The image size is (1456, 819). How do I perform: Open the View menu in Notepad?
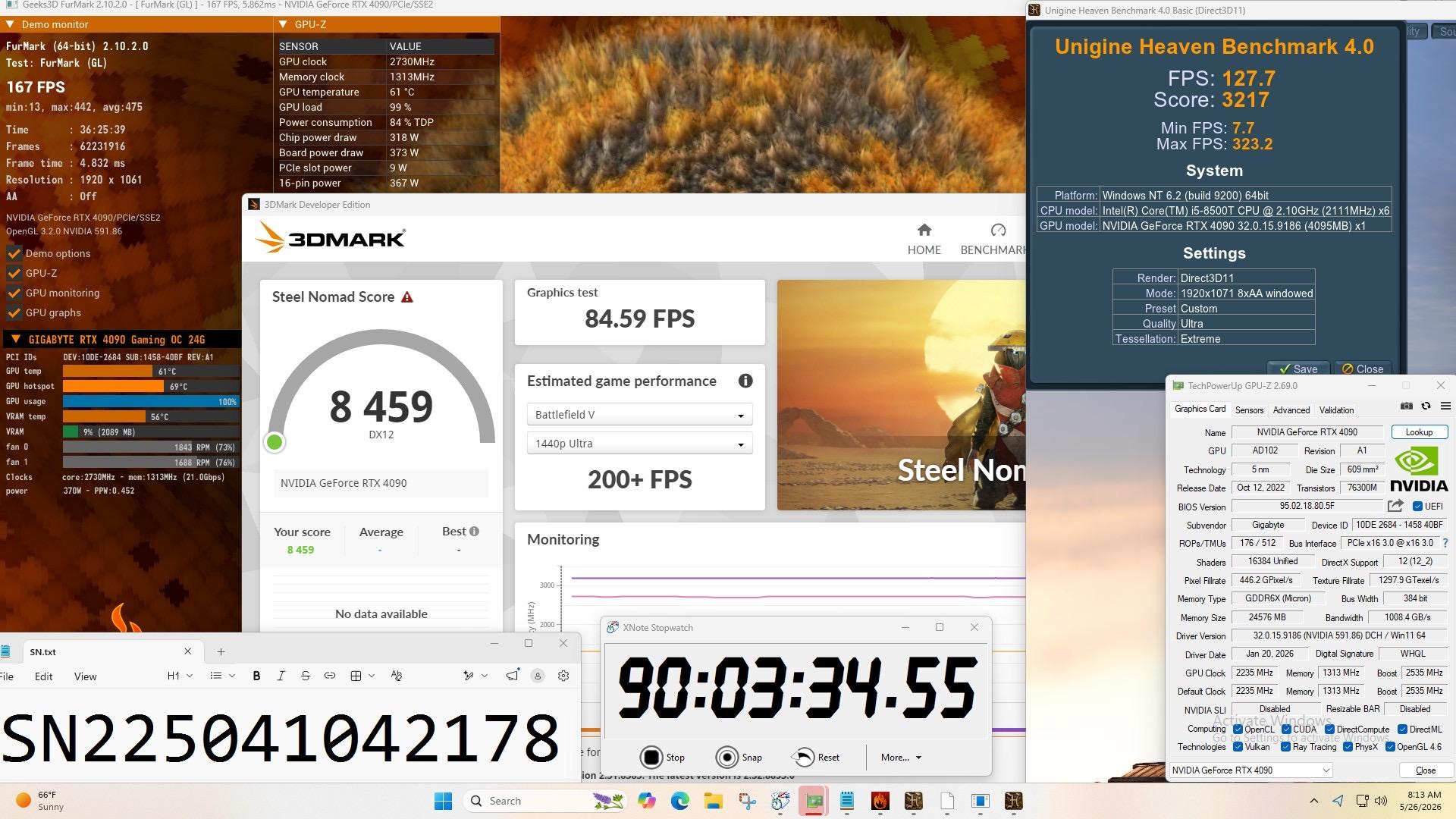(85, 676)
